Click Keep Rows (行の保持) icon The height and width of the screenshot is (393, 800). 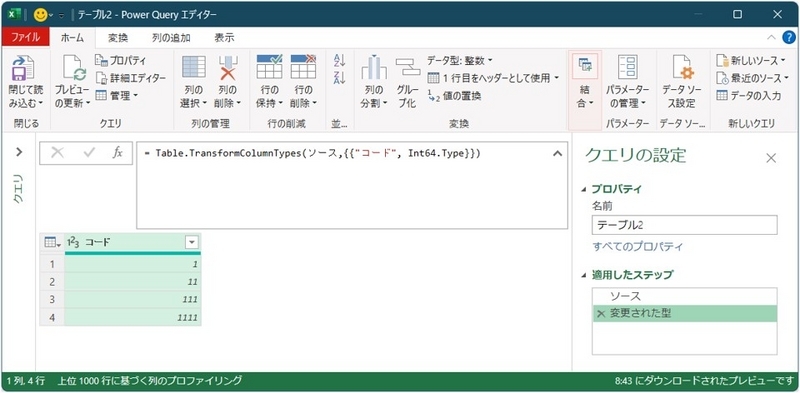pos(269,67)
